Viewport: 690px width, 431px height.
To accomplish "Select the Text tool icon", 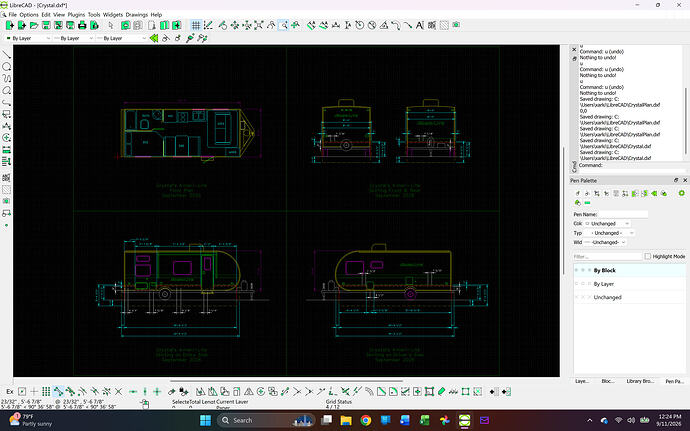I will pos(420,26).
